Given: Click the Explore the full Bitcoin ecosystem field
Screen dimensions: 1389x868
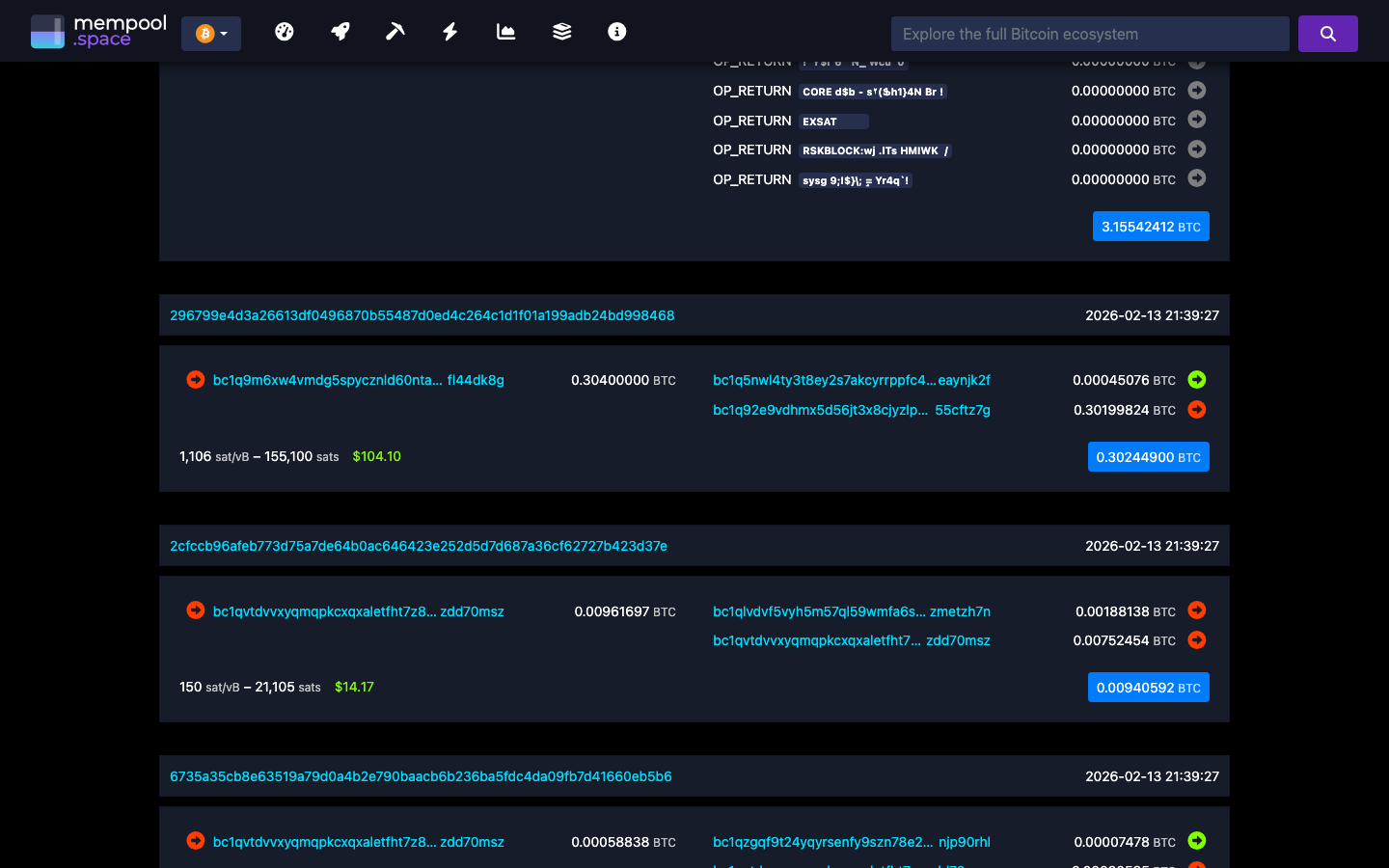Looking at the screenshot, I should tap(1090, 33).
